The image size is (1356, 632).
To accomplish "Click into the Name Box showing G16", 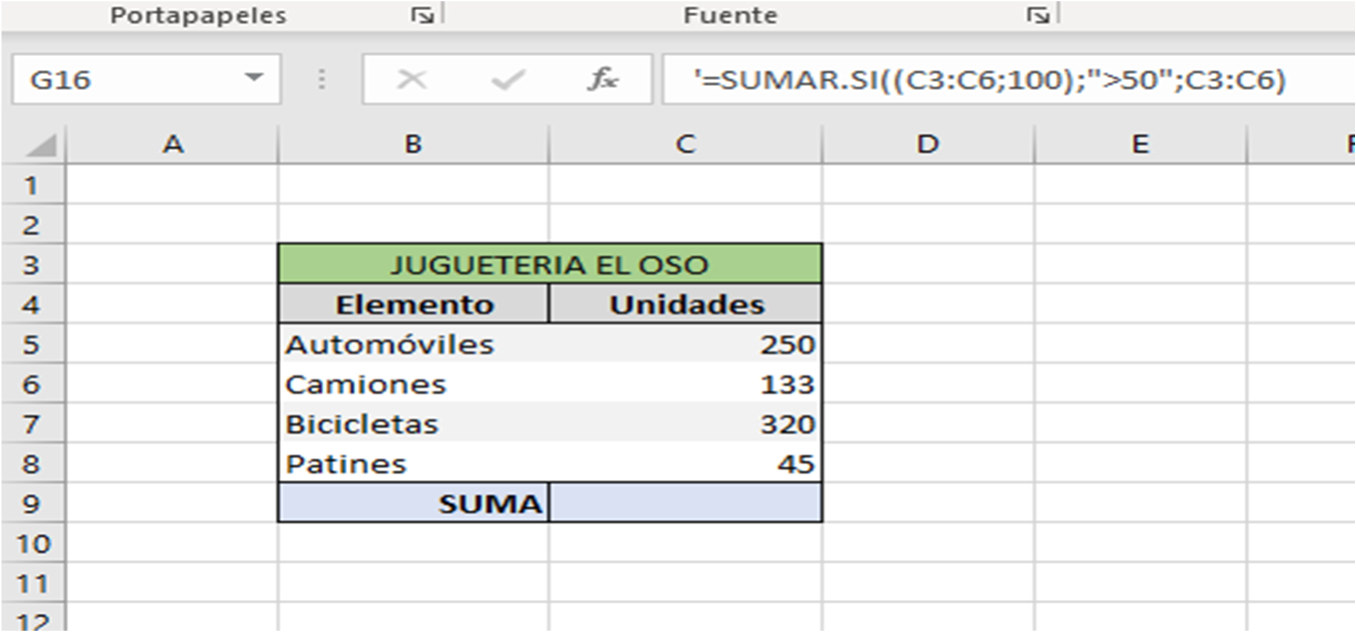I will pos(120,80).
